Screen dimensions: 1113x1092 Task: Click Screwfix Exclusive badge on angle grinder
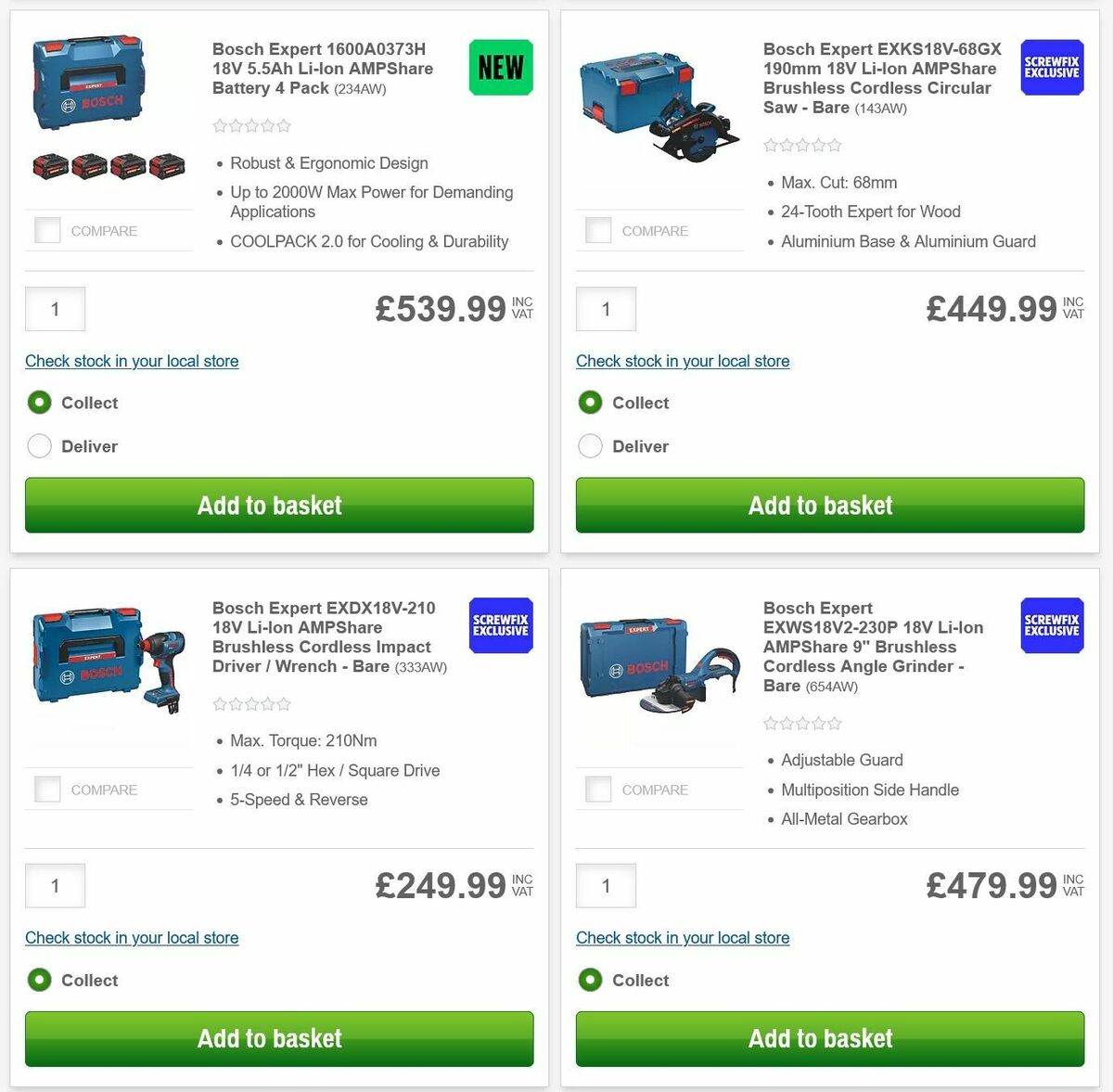click(1051, 625)
